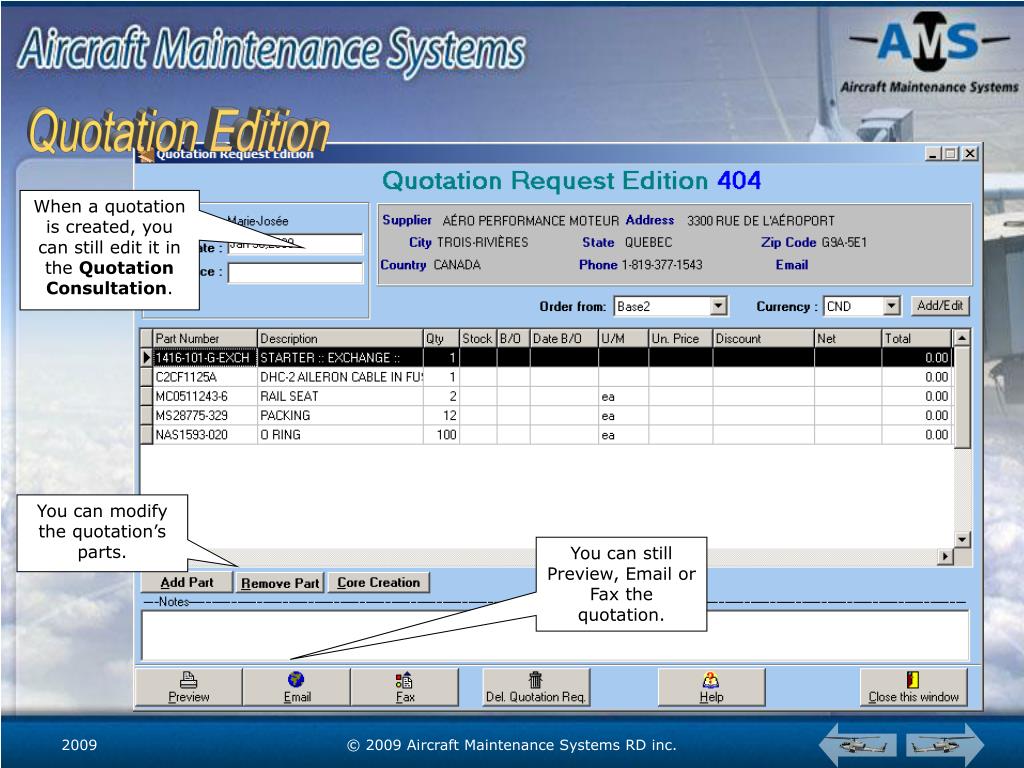Send quotation via the Email globe icon

pos(296,687)
